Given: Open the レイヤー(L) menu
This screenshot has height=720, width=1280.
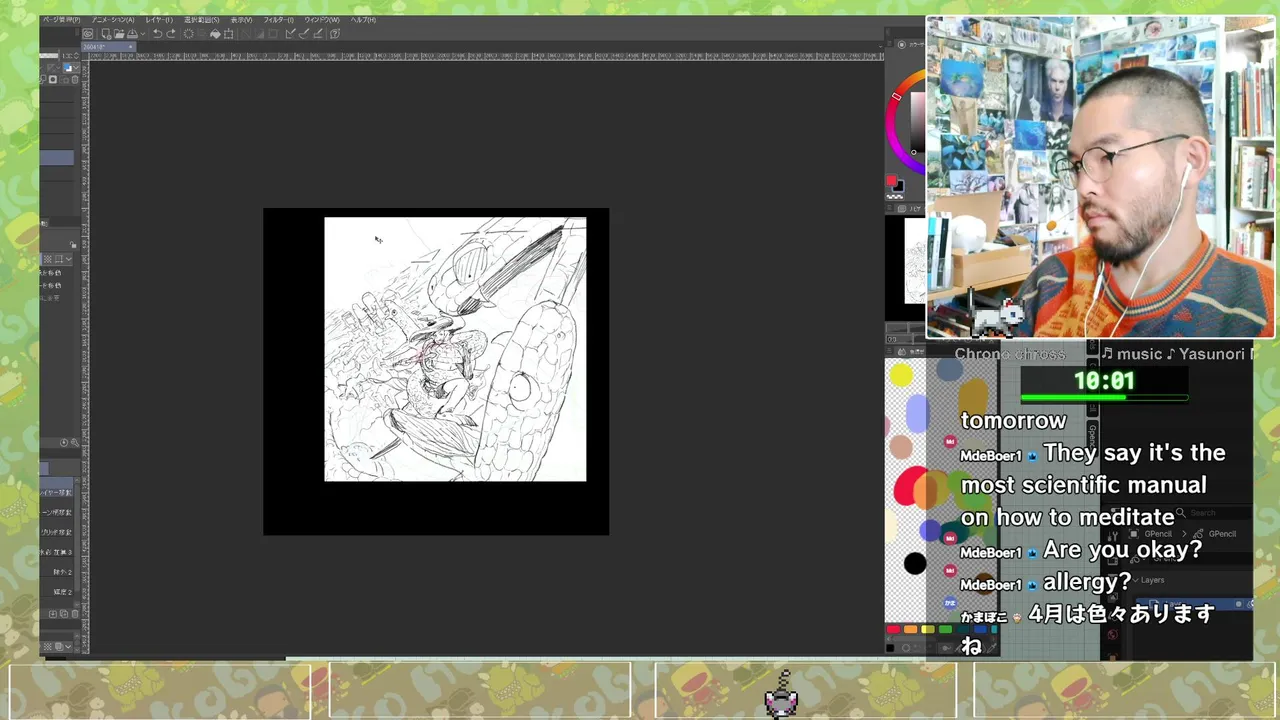Looking at the screenshot, I should (x=159, y=20).
